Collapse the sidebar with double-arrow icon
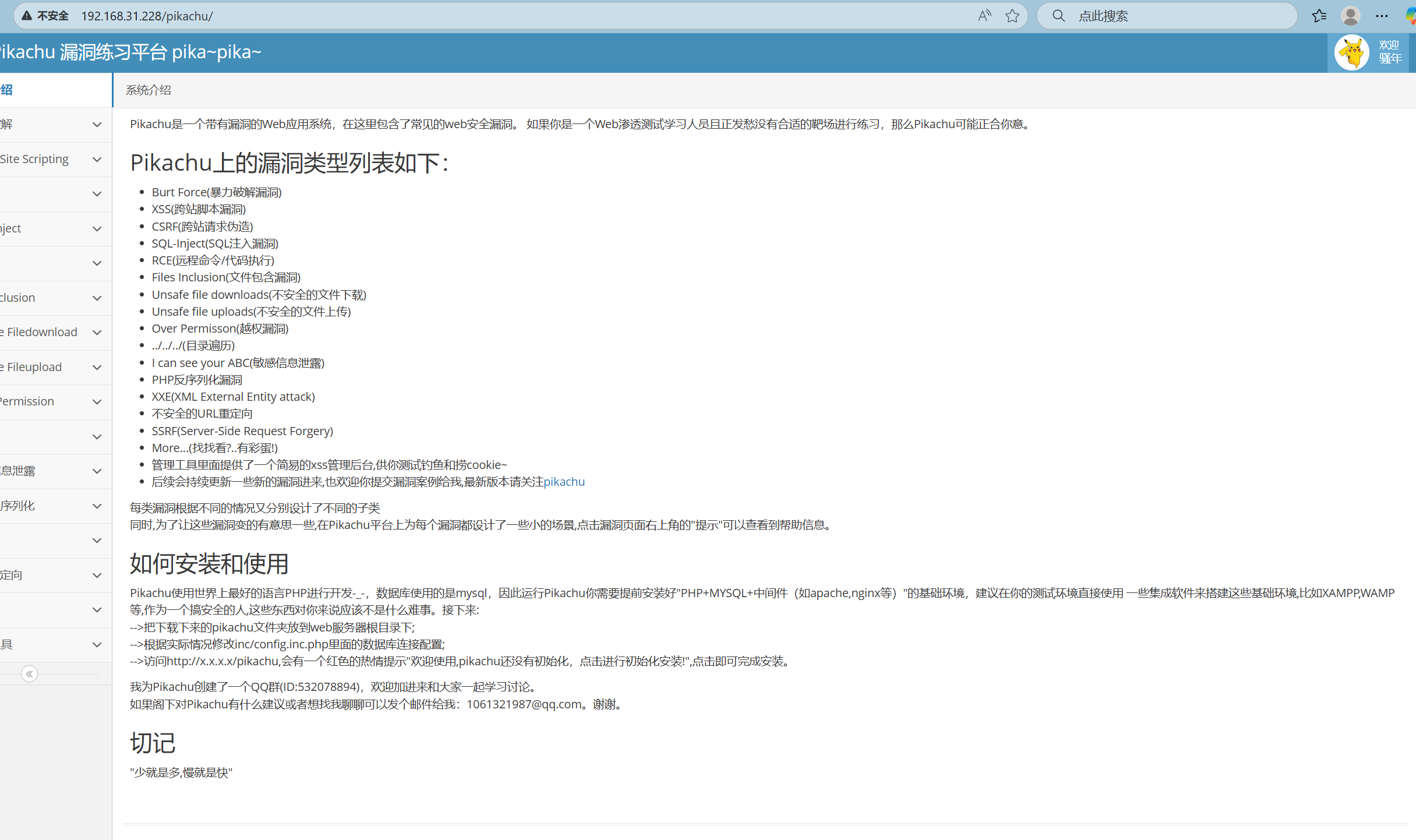The image size is (1416, 840). [29, 674]
